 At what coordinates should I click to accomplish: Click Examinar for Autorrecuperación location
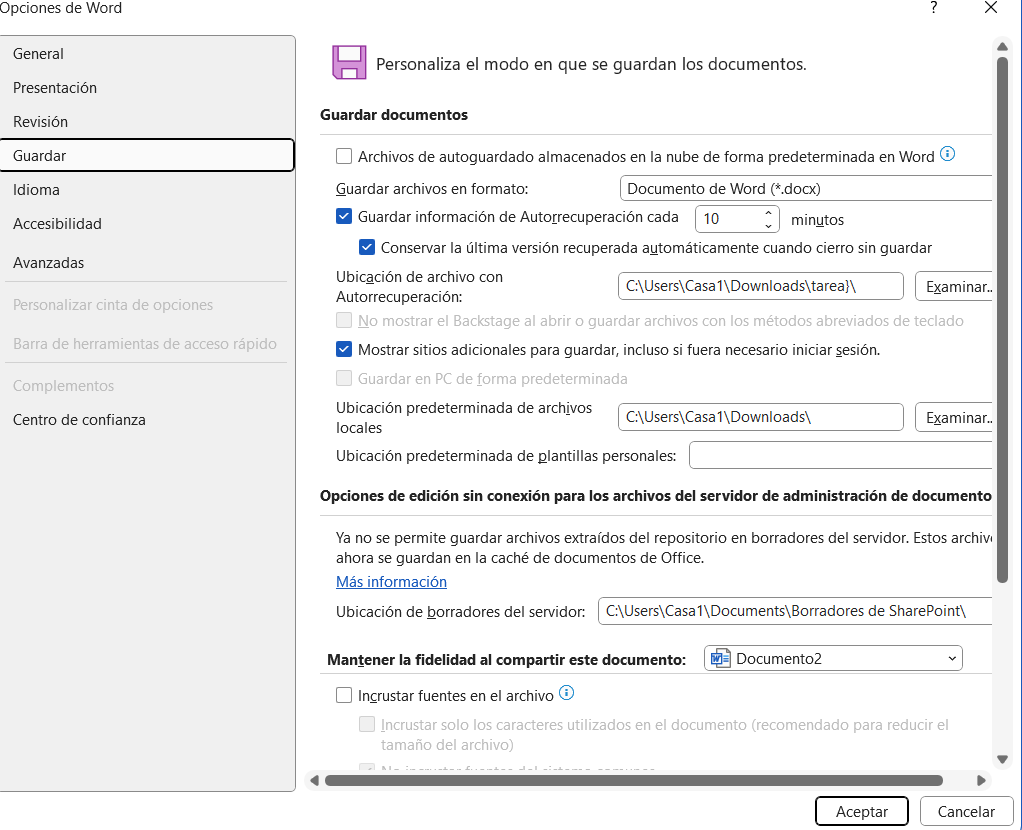tap(954, 287)
